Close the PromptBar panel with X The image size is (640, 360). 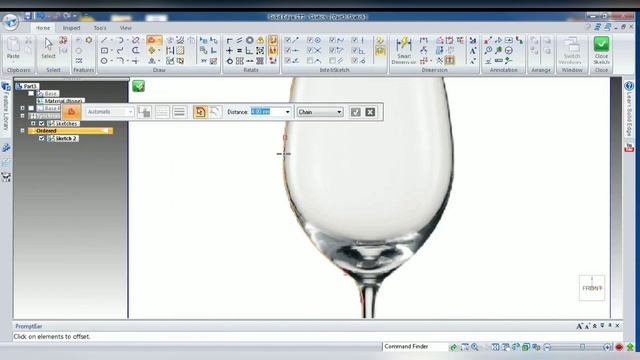618,326
